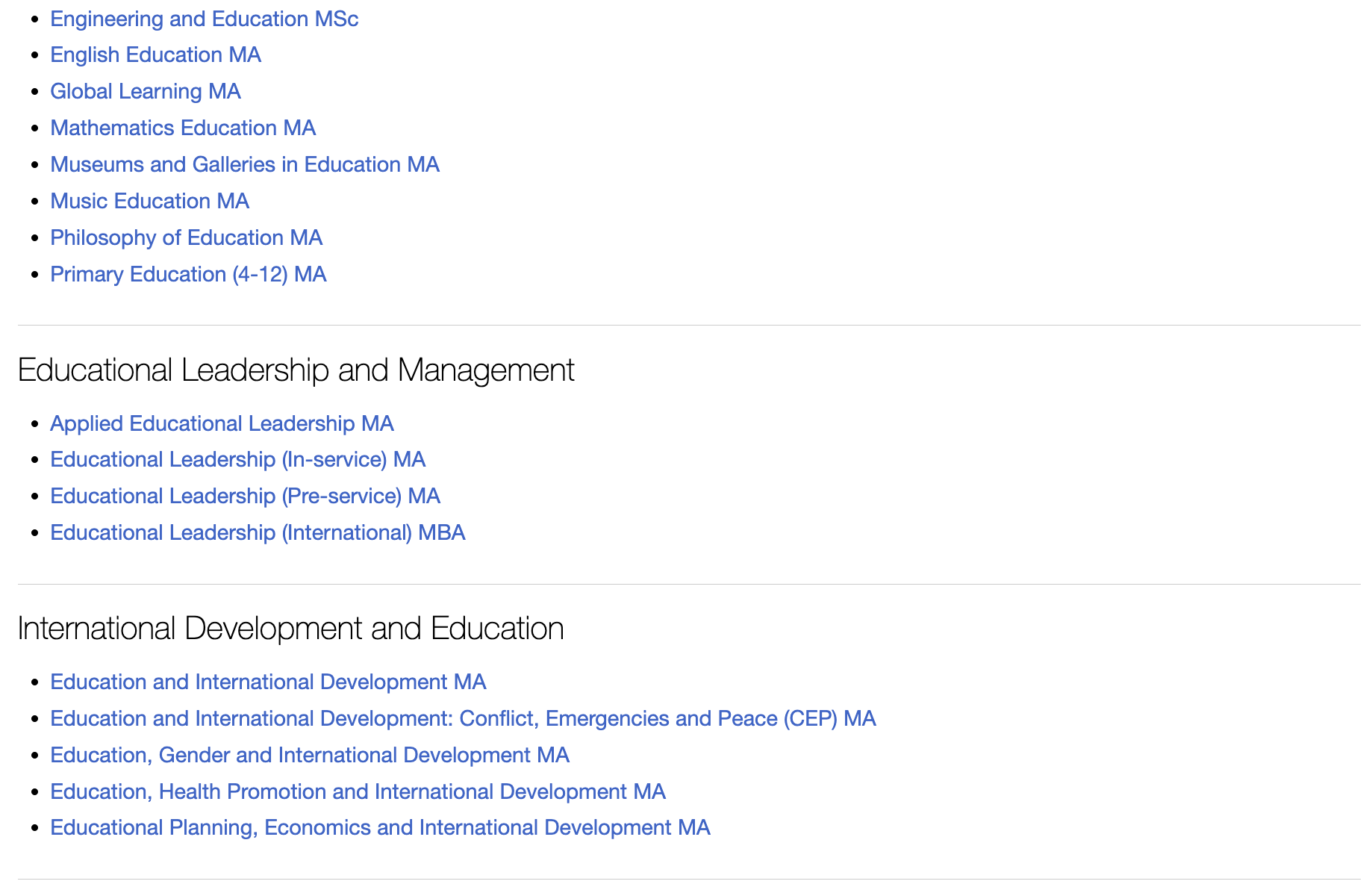Click Primary Education (4-12) MA link
The image size is (1372, 887).
coord(188,275)
